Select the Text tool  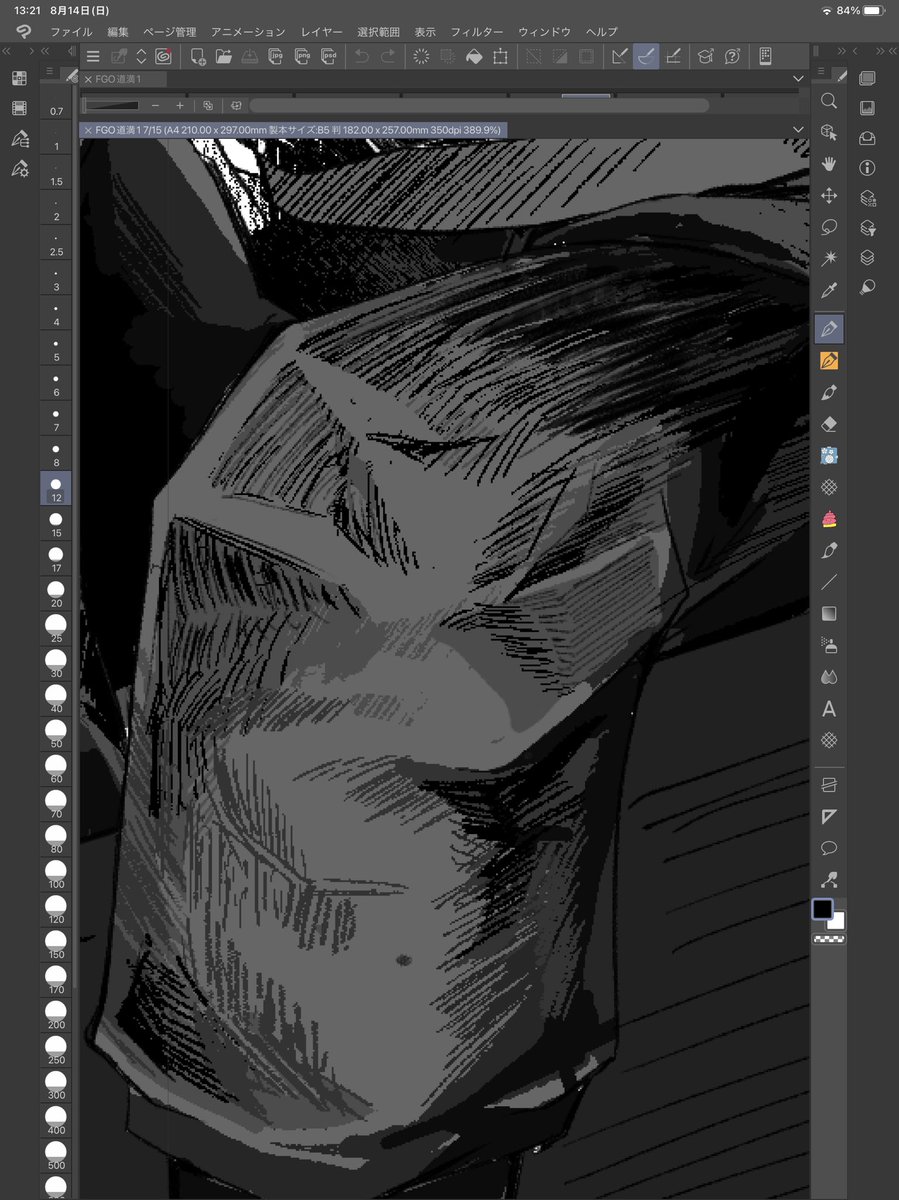(x=828, y=709)
